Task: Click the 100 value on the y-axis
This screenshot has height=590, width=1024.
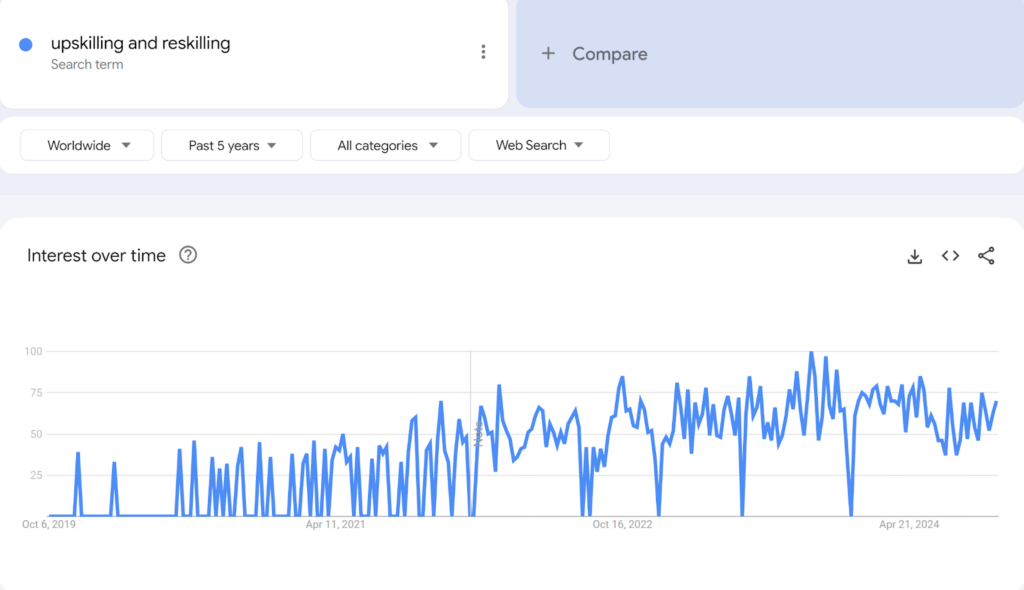Action: tap(33, 352)
